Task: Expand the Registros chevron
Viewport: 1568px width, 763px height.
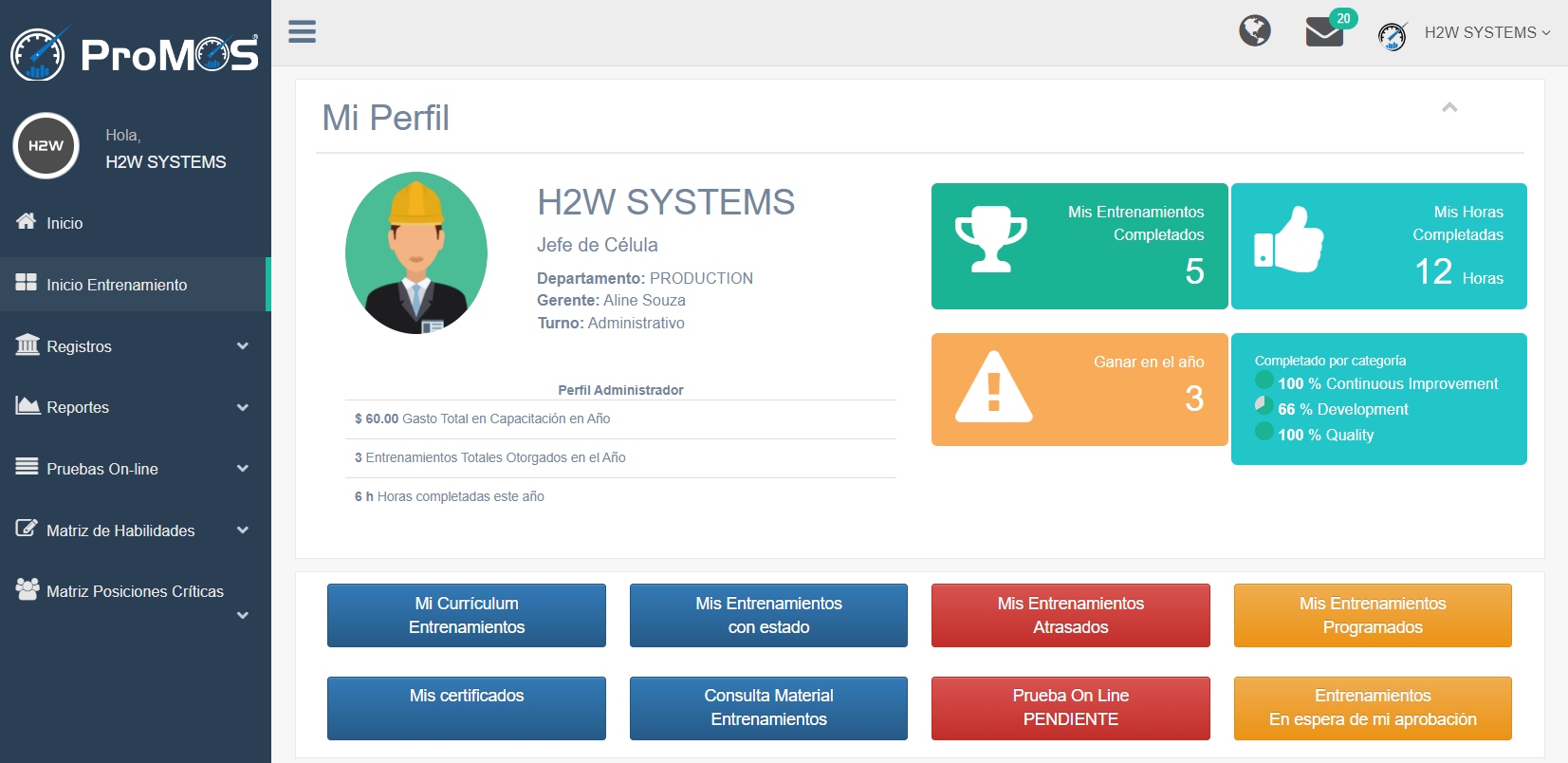Action: point(243,346)
